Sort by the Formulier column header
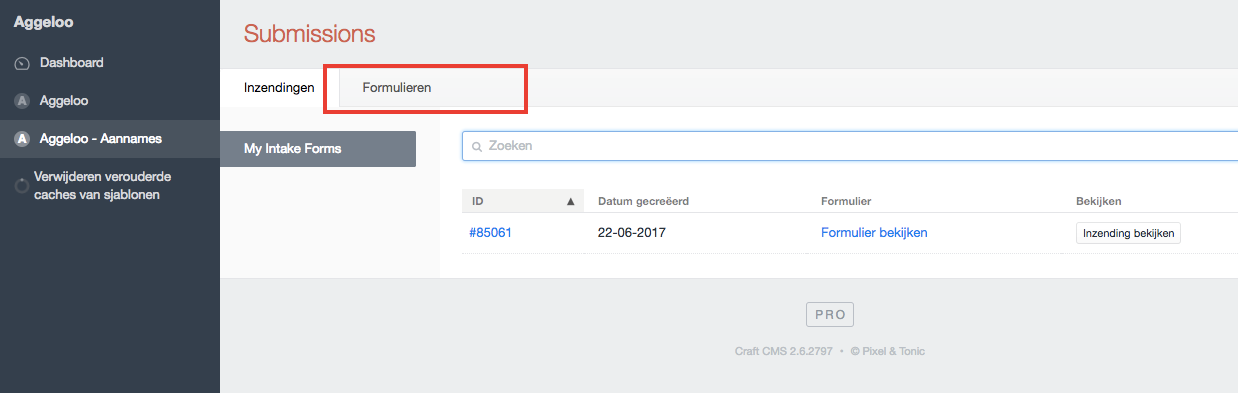 pyautogui.click(x=846, y=201)
